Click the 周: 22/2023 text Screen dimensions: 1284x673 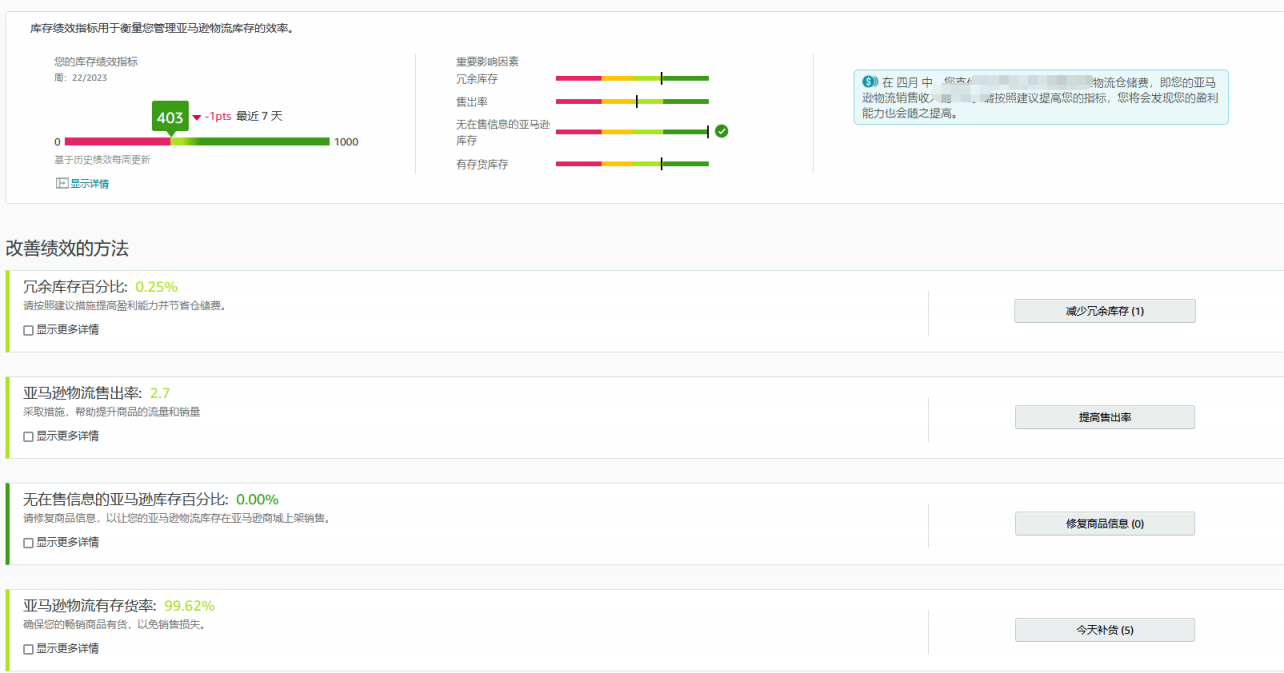(x=80, y=77)
